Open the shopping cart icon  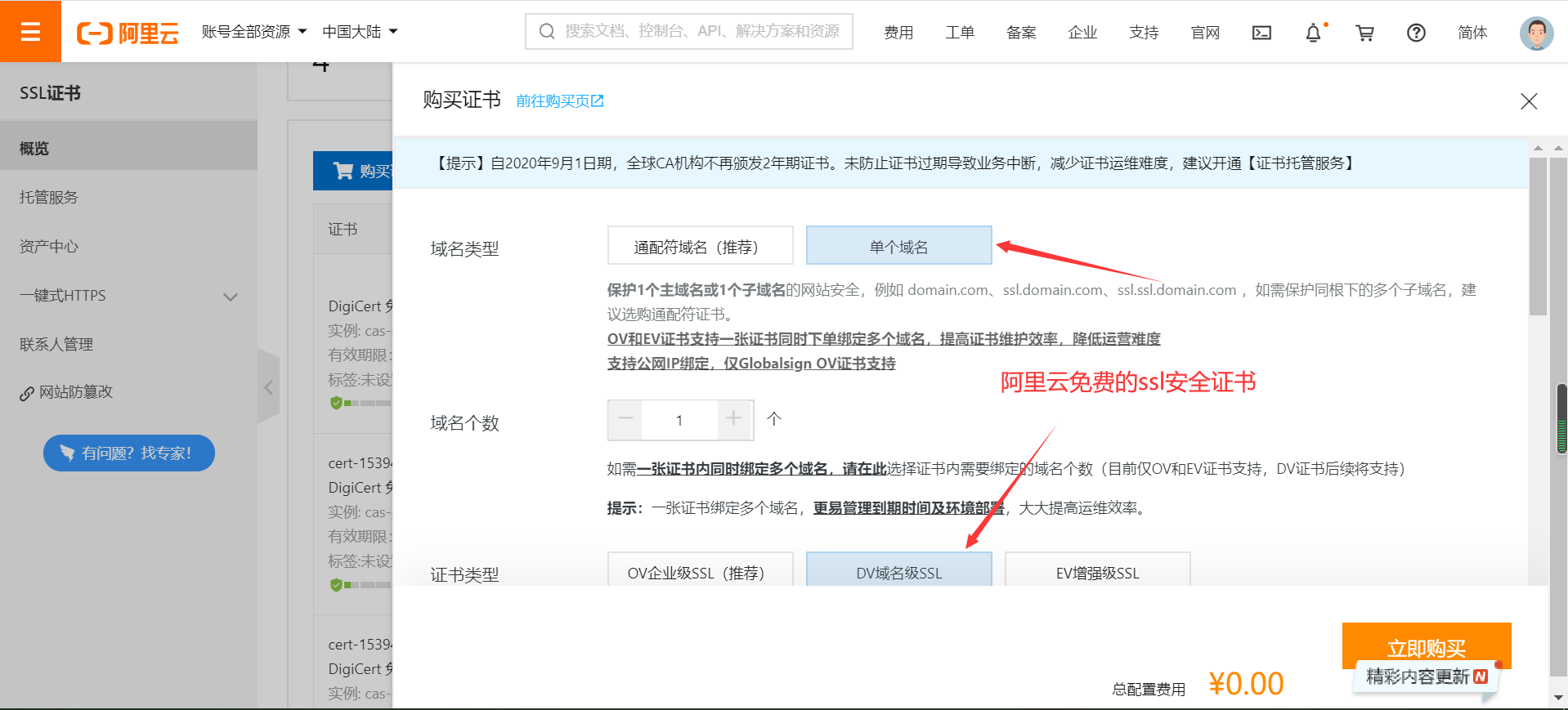[1364, 33]
